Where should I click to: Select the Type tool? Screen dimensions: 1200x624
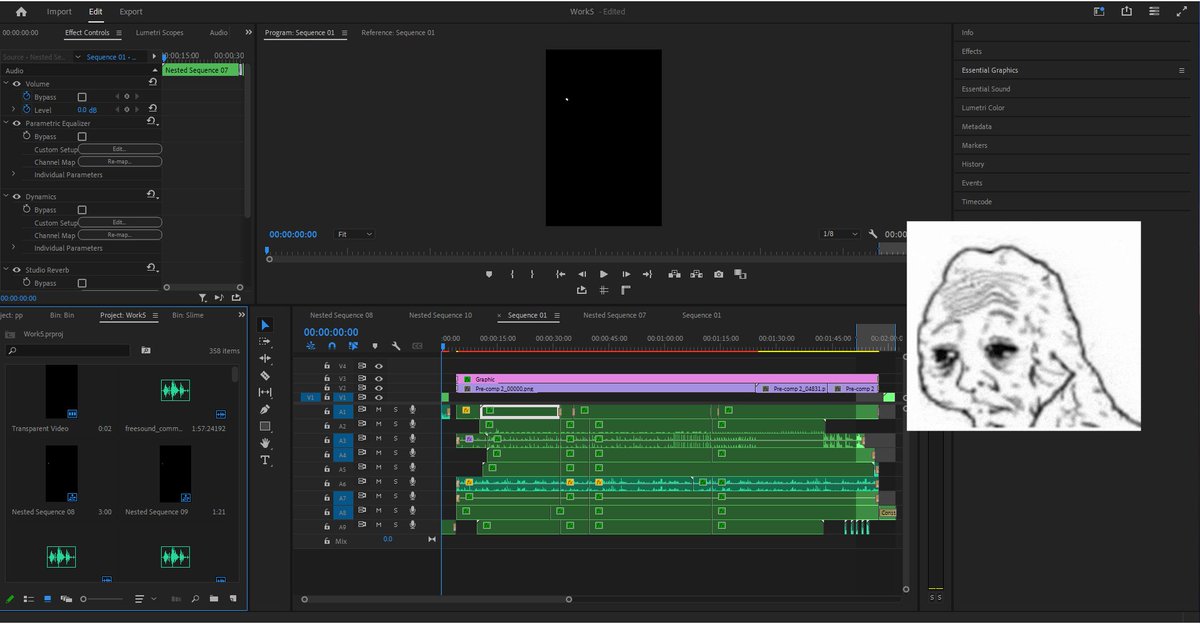(265, 460)
